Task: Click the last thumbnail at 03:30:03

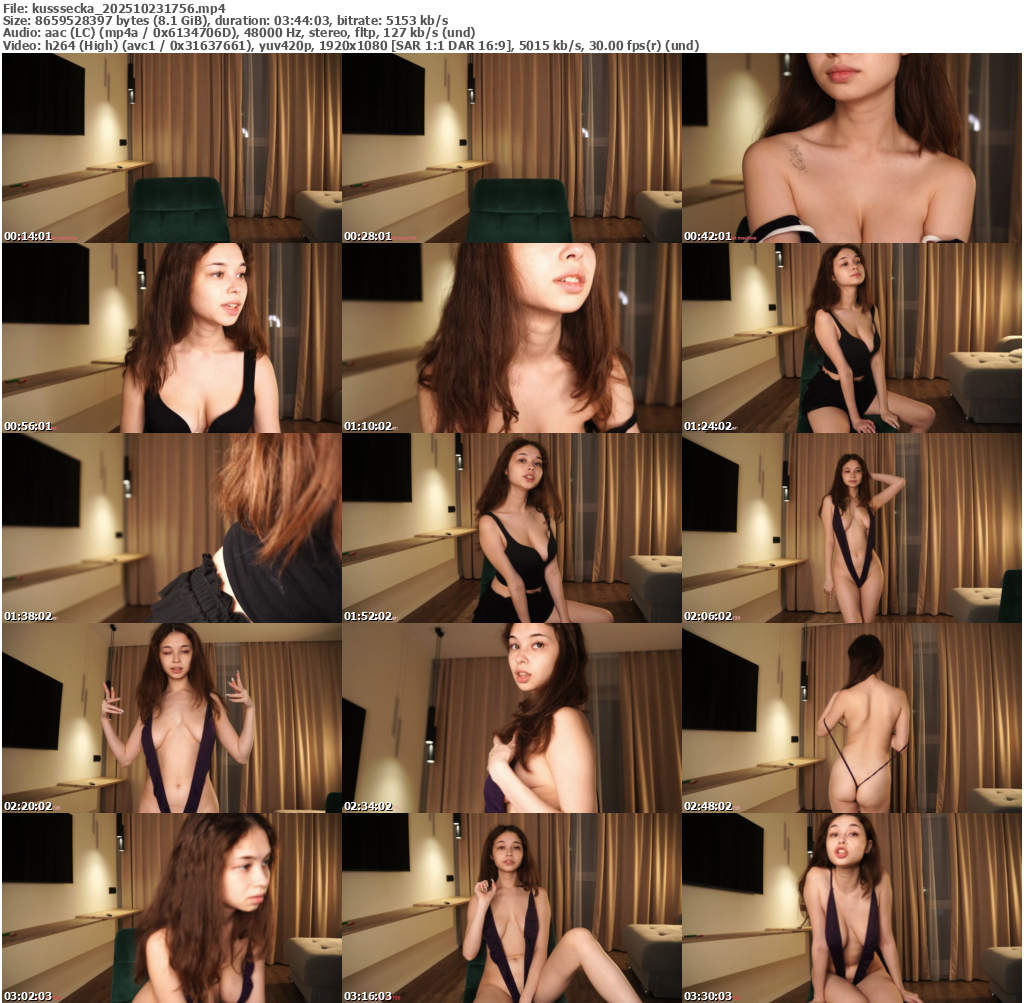Action: (851, 908)
